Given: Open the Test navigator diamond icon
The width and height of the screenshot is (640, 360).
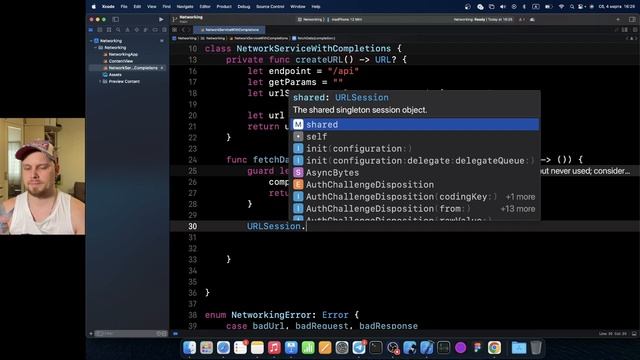Looking at the screenshot, I should (137, 30).
